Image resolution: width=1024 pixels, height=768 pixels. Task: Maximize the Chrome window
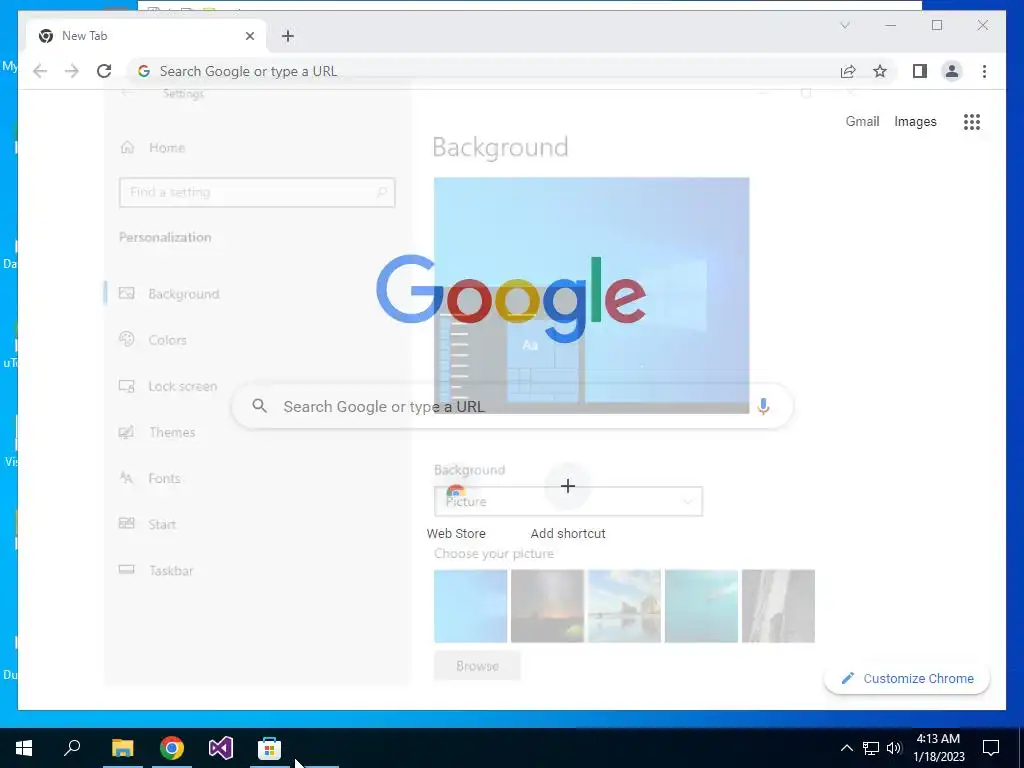(x=937, y=25)
